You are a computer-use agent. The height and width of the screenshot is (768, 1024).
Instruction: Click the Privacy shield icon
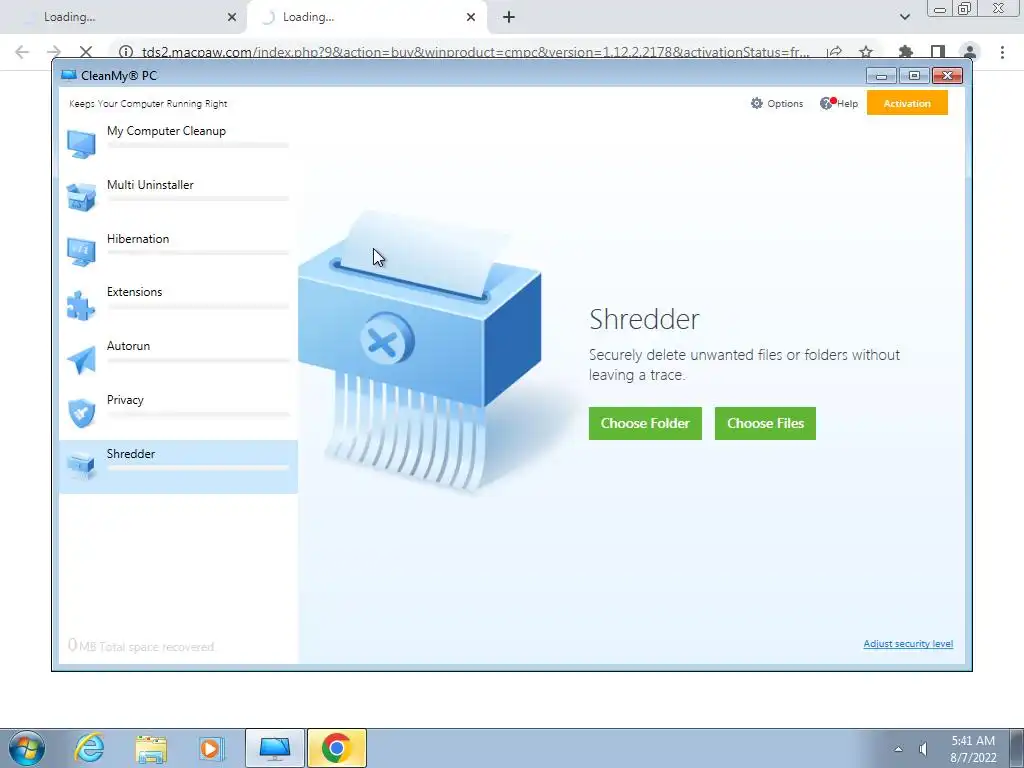click(81, 413)
